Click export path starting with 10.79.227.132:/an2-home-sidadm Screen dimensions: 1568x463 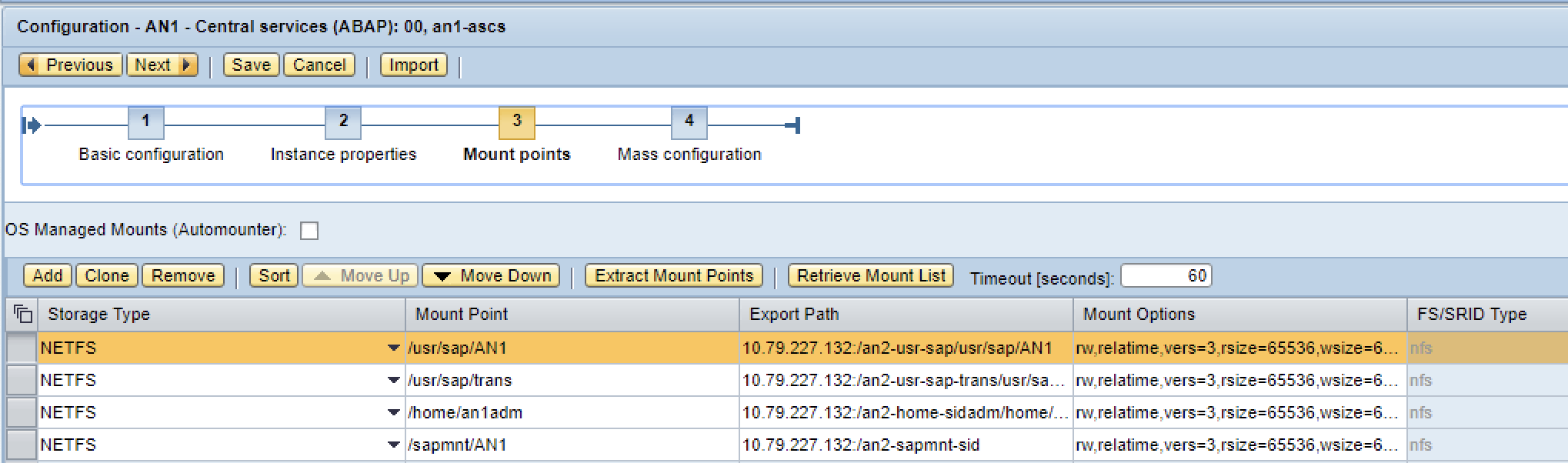click(x=906, y=412)
